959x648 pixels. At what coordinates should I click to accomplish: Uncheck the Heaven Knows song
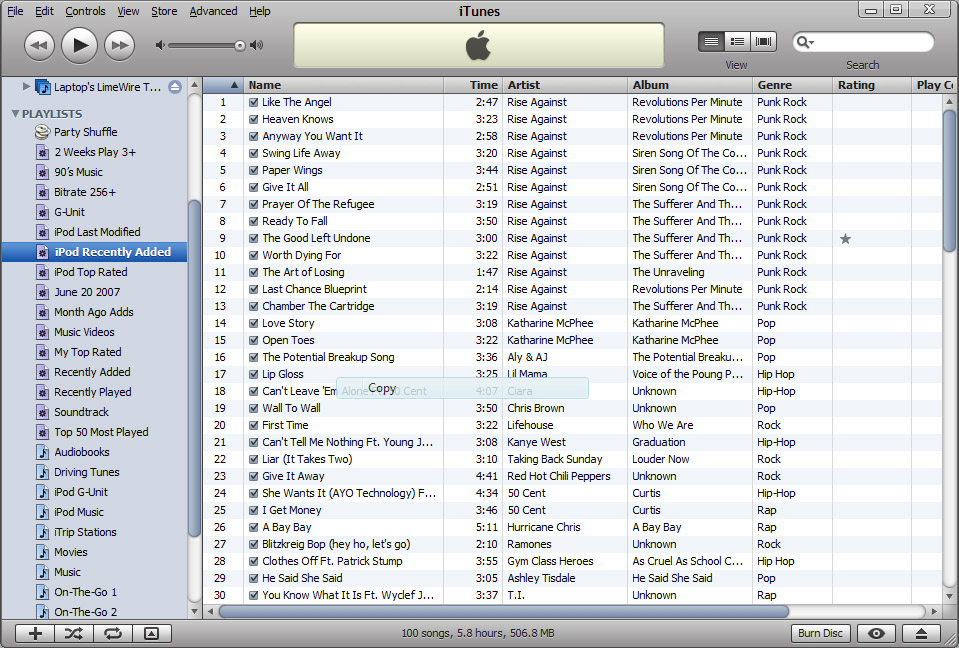pos(253,119)
